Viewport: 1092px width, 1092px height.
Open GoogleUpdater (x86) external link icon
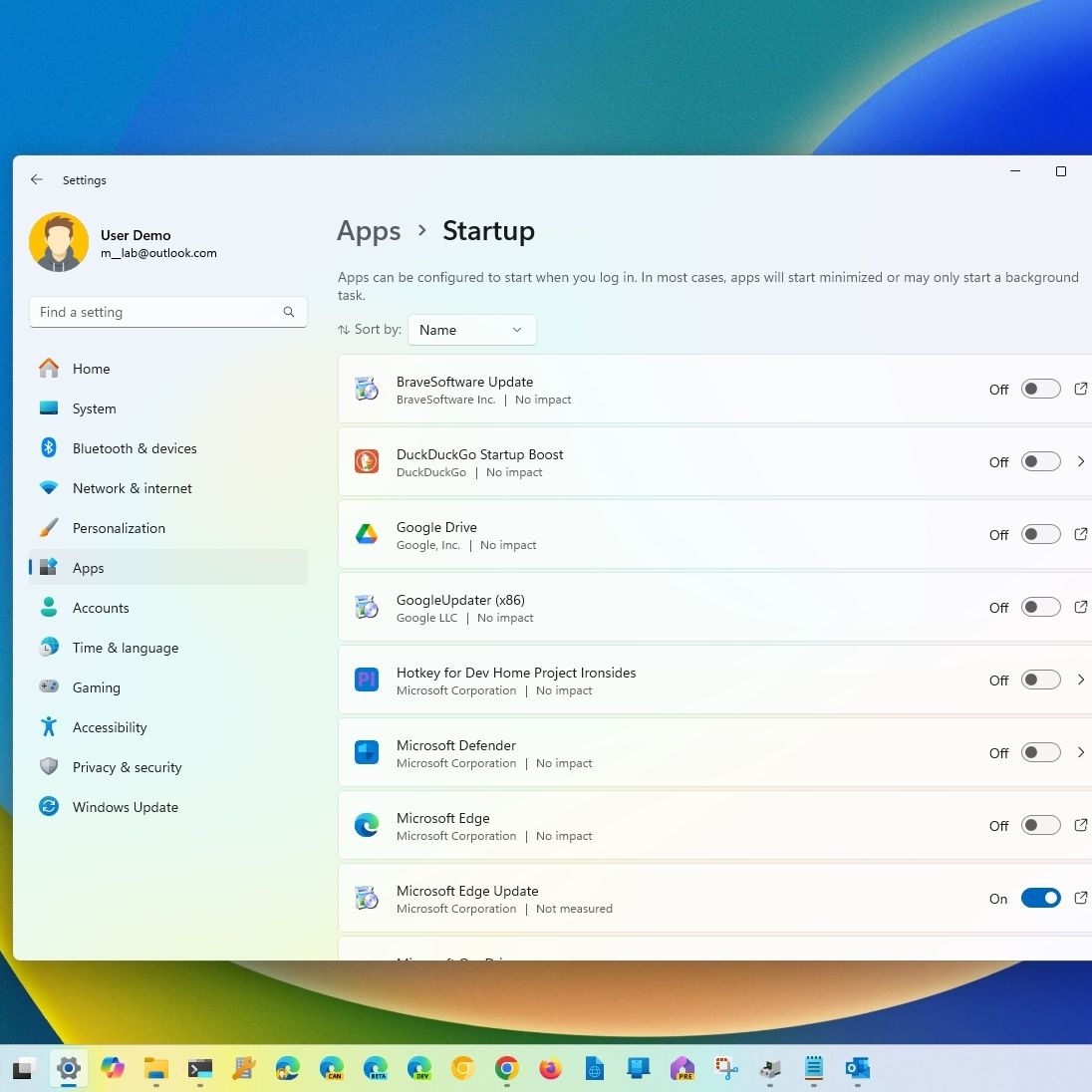pos(1080,607)
